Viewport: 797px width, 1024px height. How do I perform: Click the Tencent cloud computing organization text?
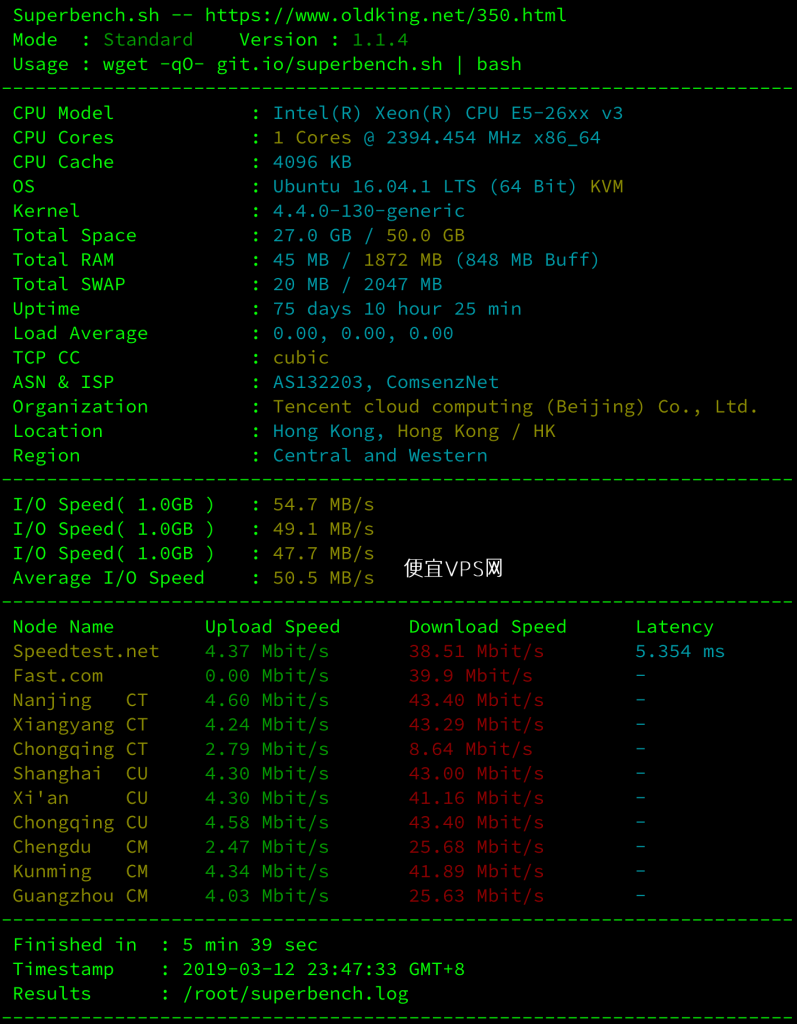pos(515,407)
